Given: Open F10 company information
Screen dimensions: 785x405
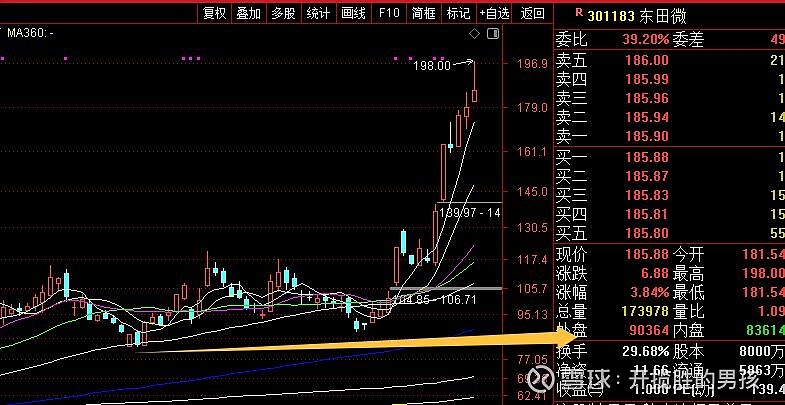Looking at the screenshot, I should (389, 14).
